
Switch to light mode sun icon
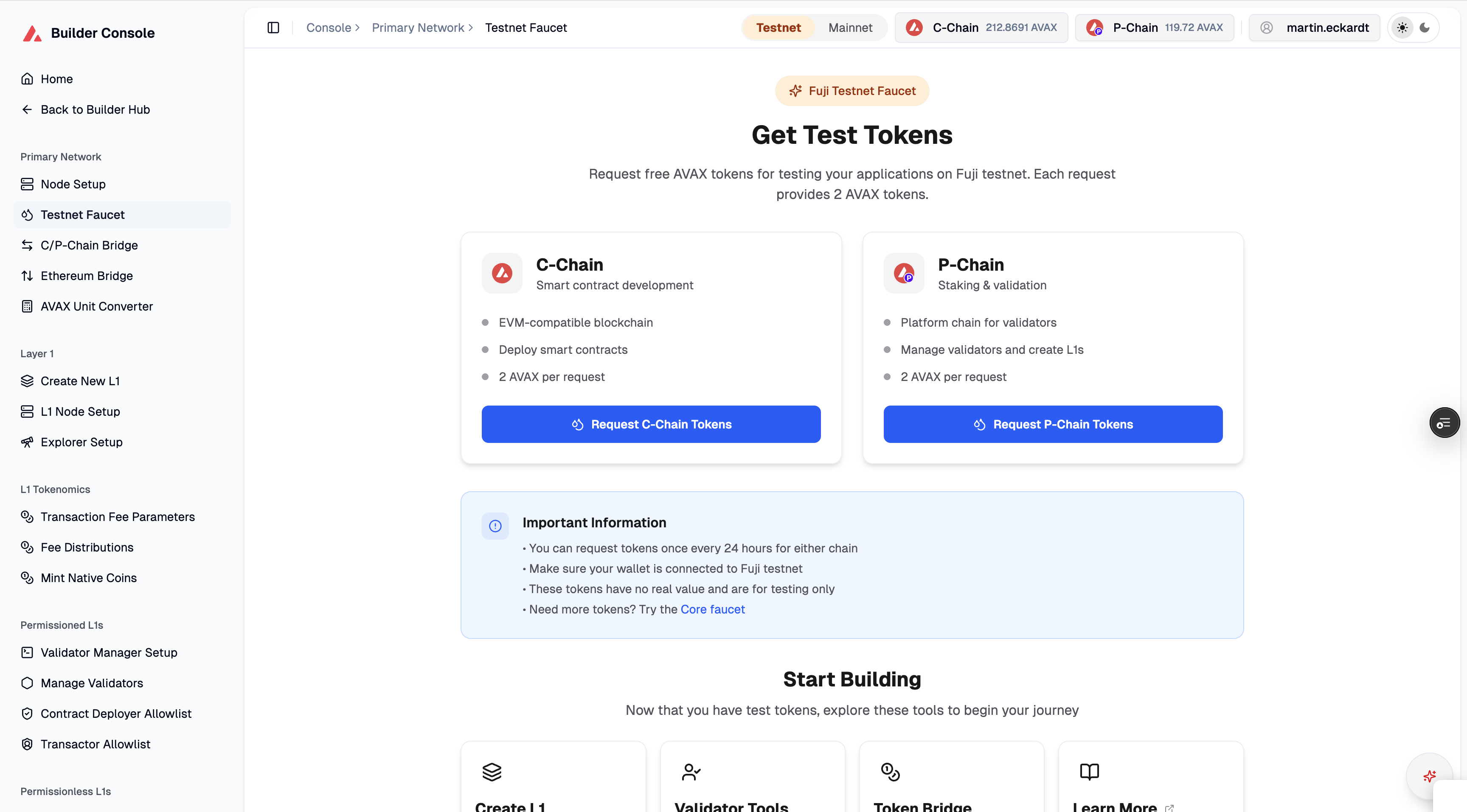coord(1402,27)
